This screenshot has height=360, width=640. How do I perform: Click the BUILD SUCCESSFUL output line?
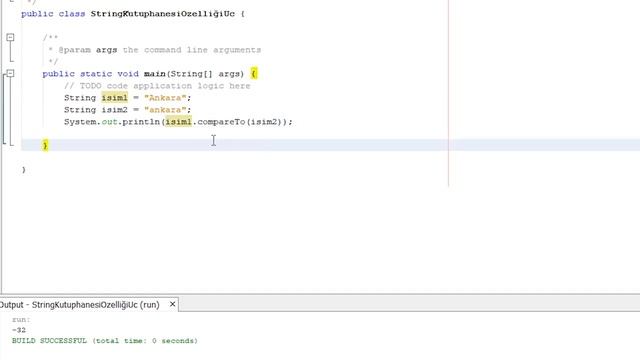(105, 341)
